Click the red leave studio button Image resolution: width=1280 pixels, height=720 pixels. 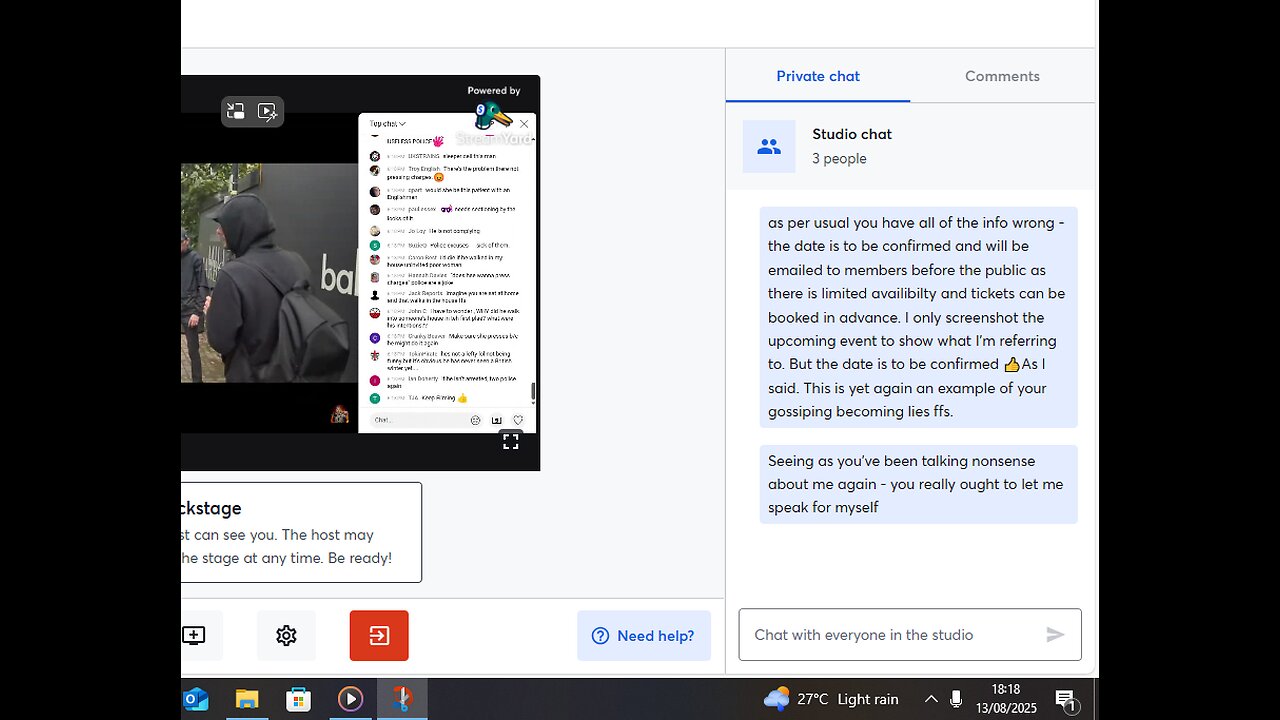tap(379, 635)
